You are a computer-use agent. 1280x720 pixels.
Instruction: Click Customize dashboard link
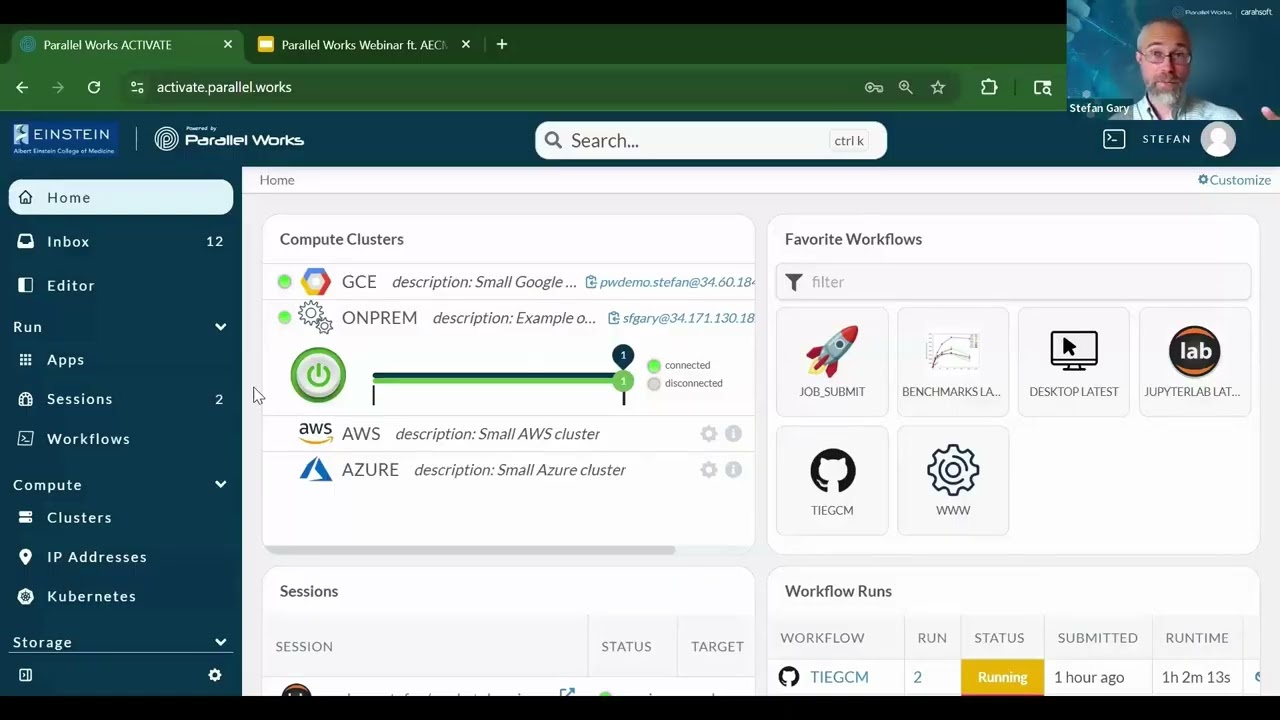pyautogui.click(x=1234, y=180)
